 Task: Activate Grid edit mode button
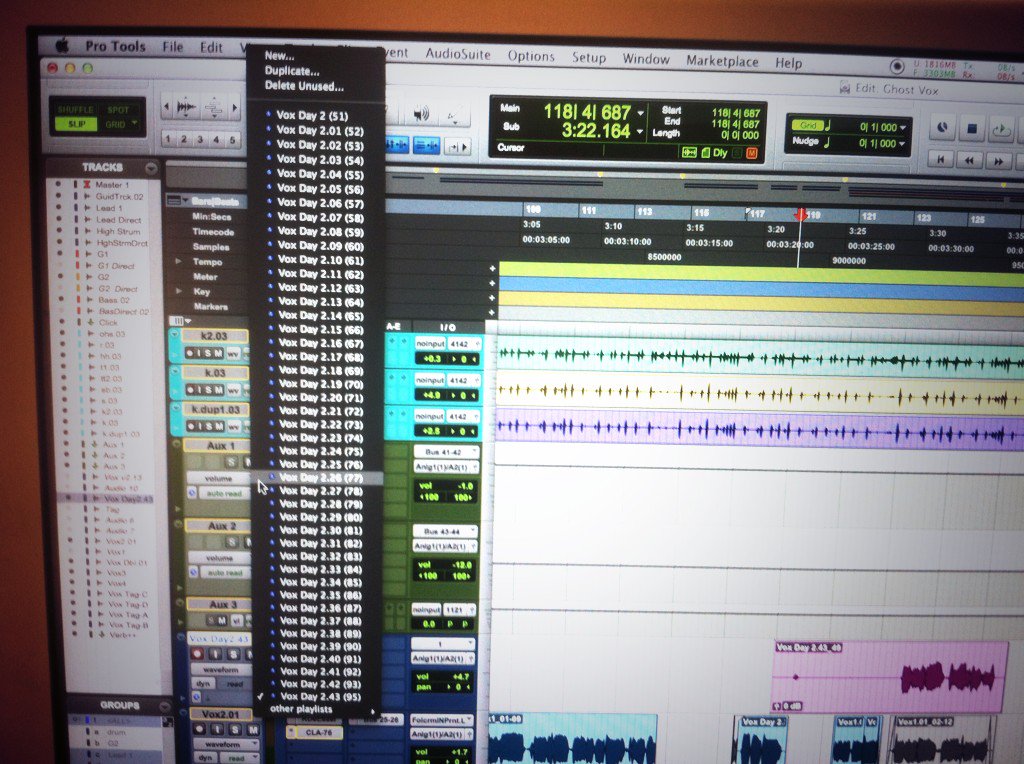tap(116, 125)
